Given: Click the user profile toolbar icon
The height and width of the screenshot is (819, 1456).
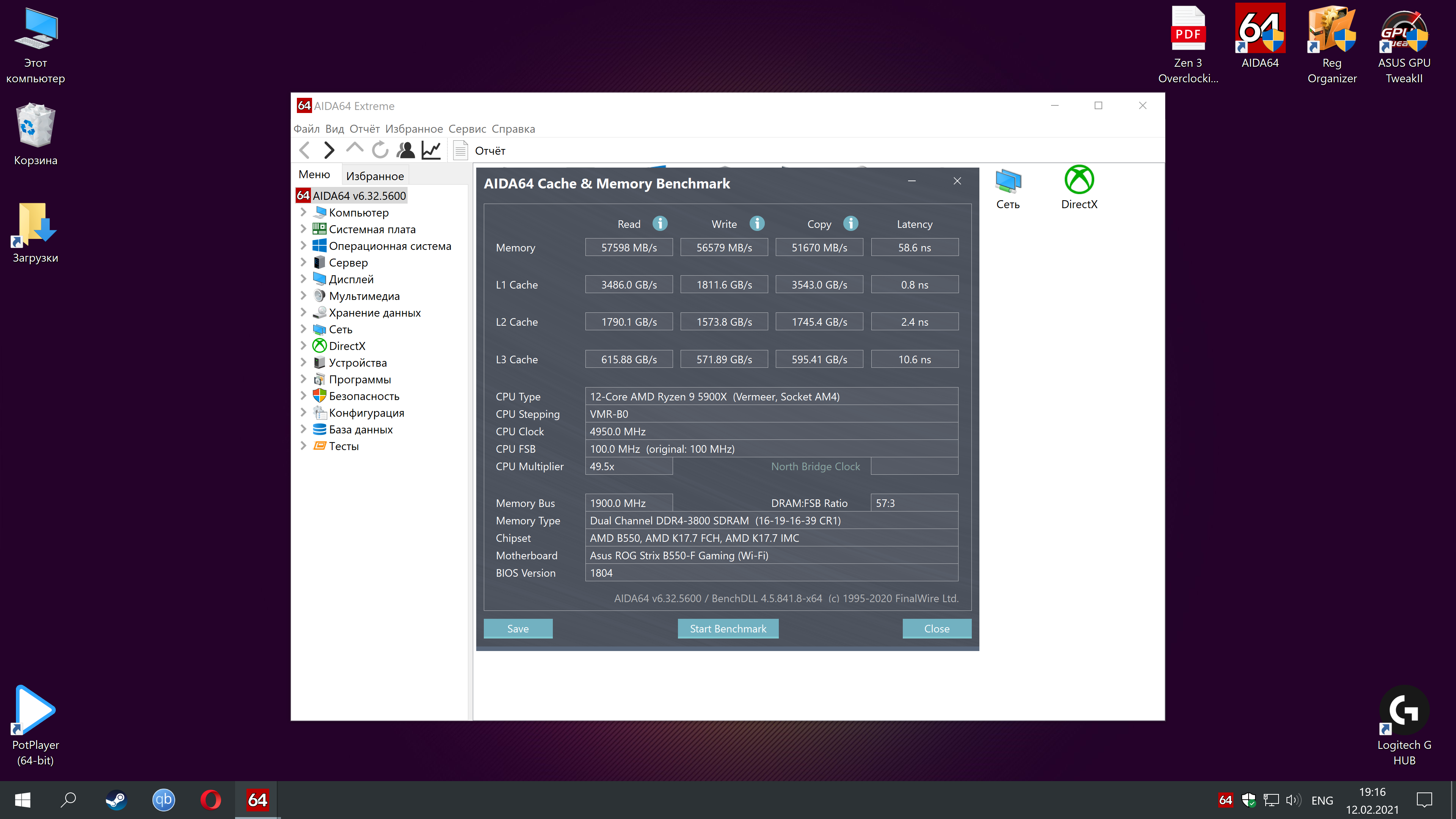Looking at the screenshot, I should (x=405, y=151).
